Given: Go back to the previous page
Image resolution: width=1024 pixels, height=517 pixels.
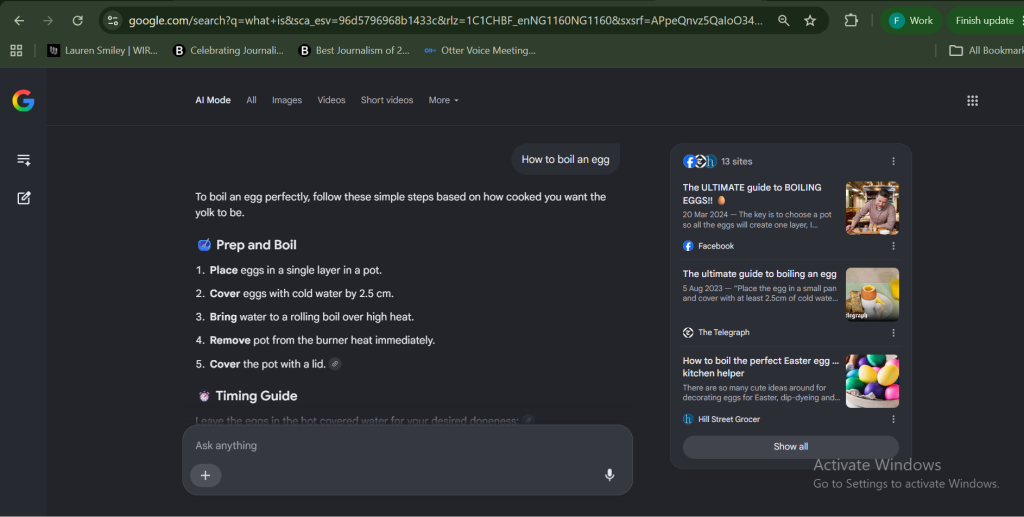Looking at the screenshot, I should click(x=19, y=21).
